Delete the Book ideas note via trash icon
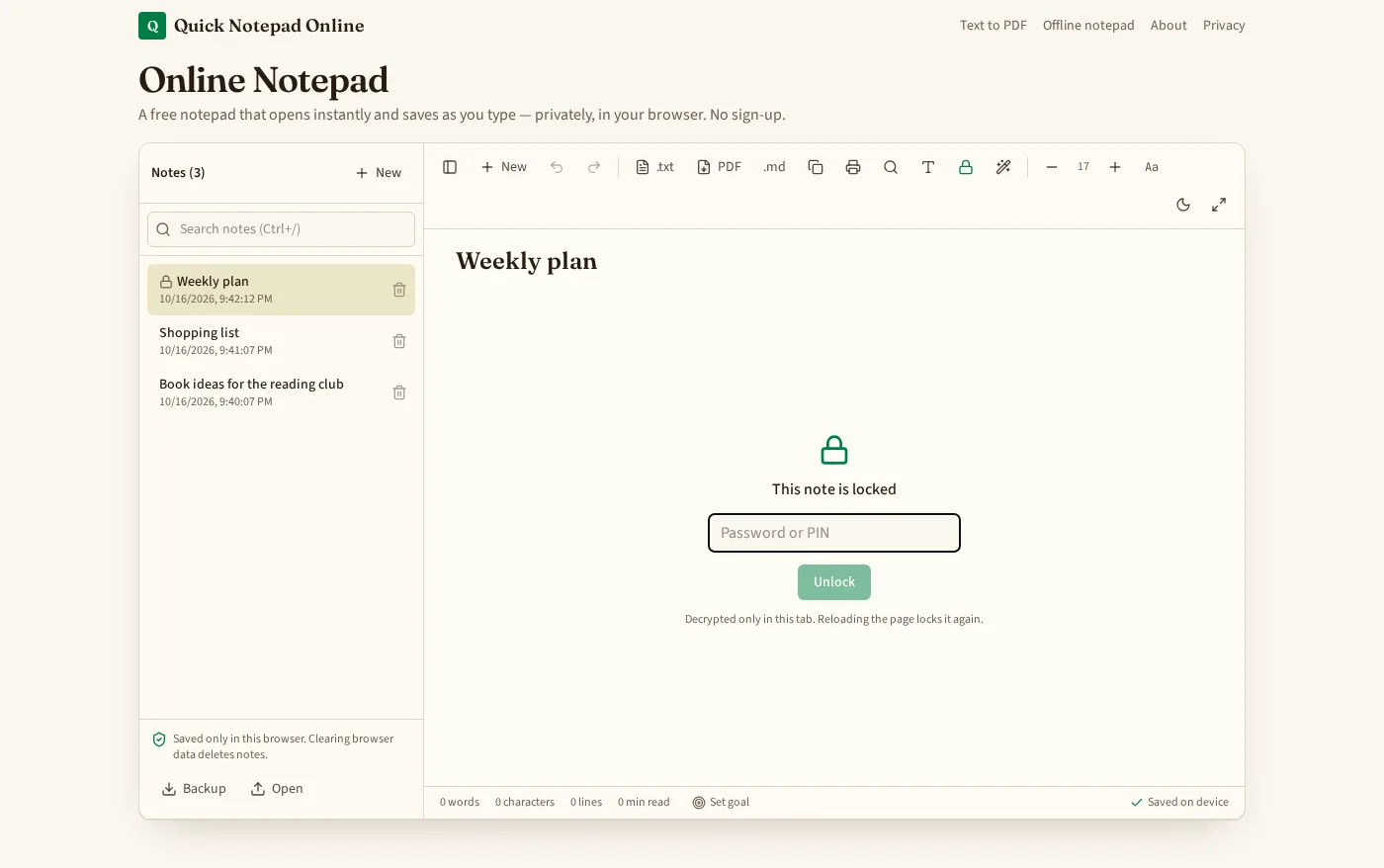This screenshot has width=1384, height=868. pyautogui.click(x=399, y=392)
